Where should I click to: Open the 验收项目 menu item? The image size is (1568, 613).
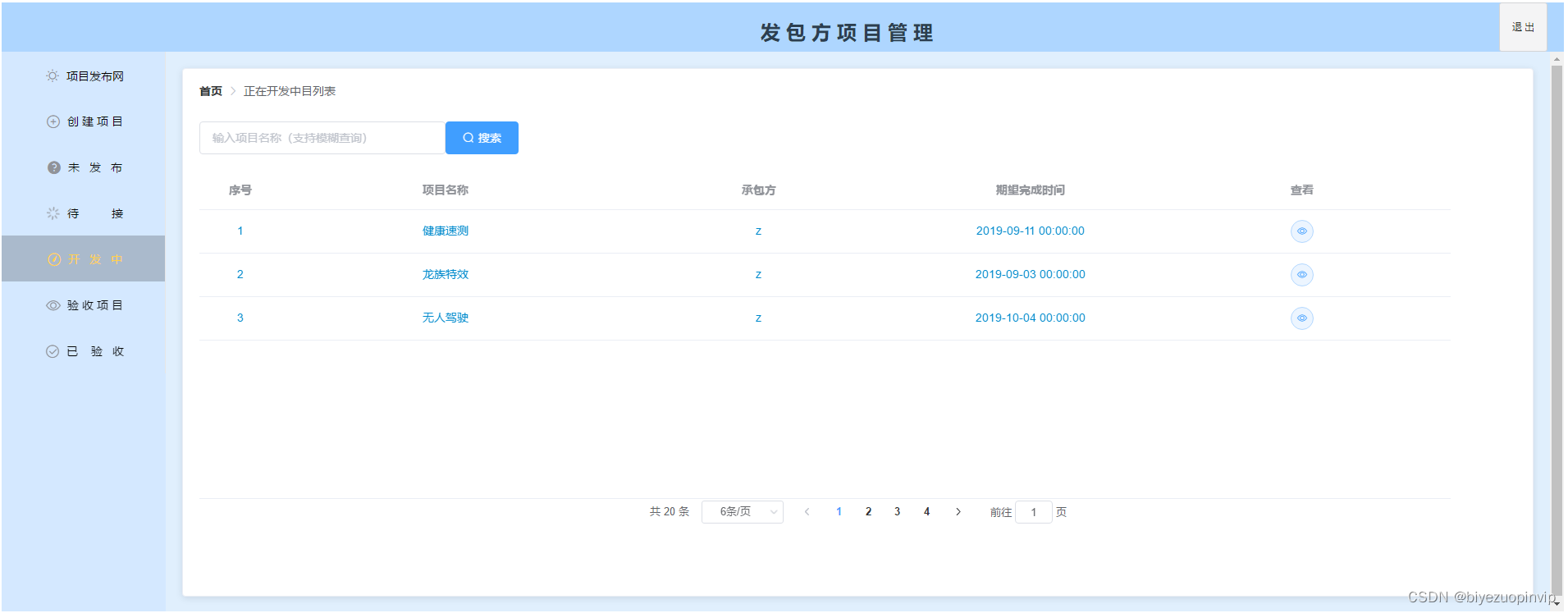pyautogui.click(x=84, y=305)
